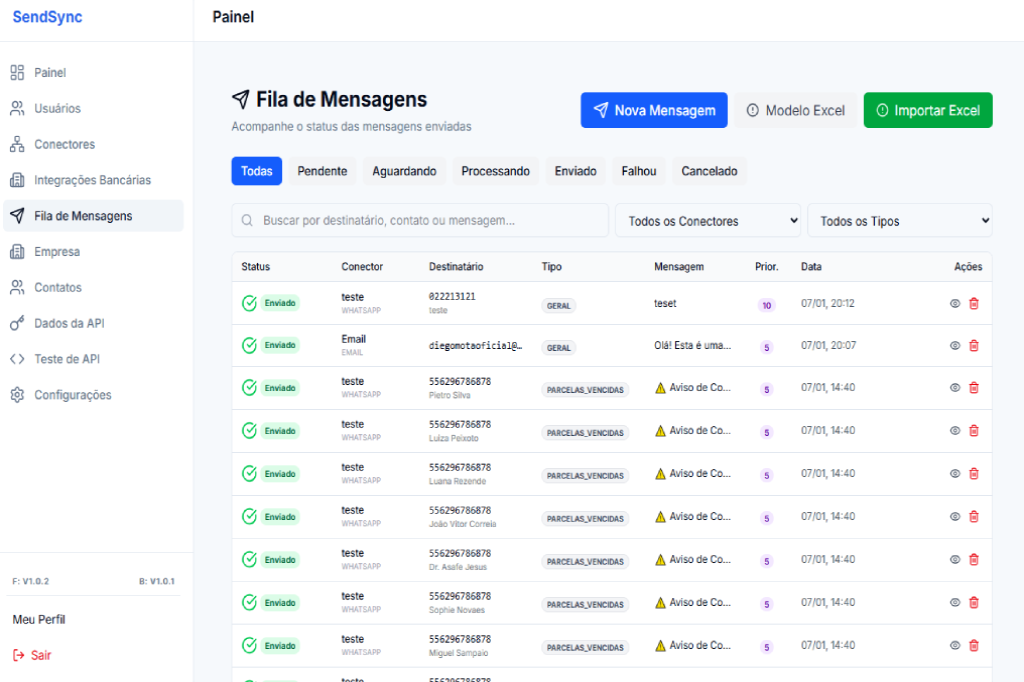Open the Todos os Conectores dropdown

708,220
